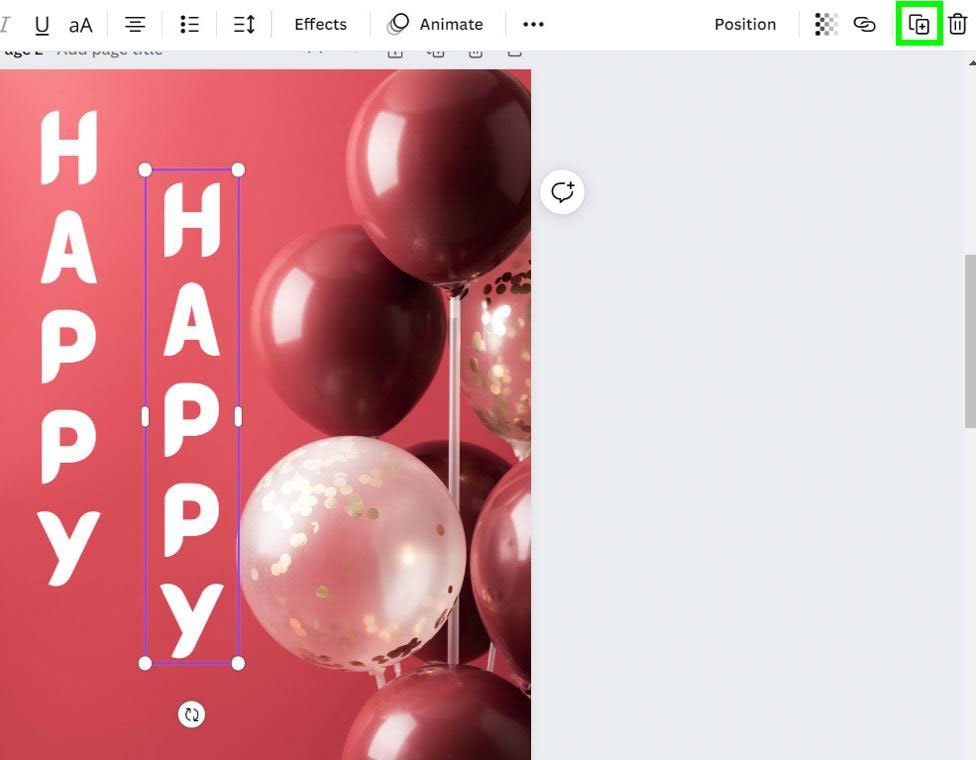Add a link with the chain icon
The width and height of the screenshot is (976, 760).
point(865,25)
